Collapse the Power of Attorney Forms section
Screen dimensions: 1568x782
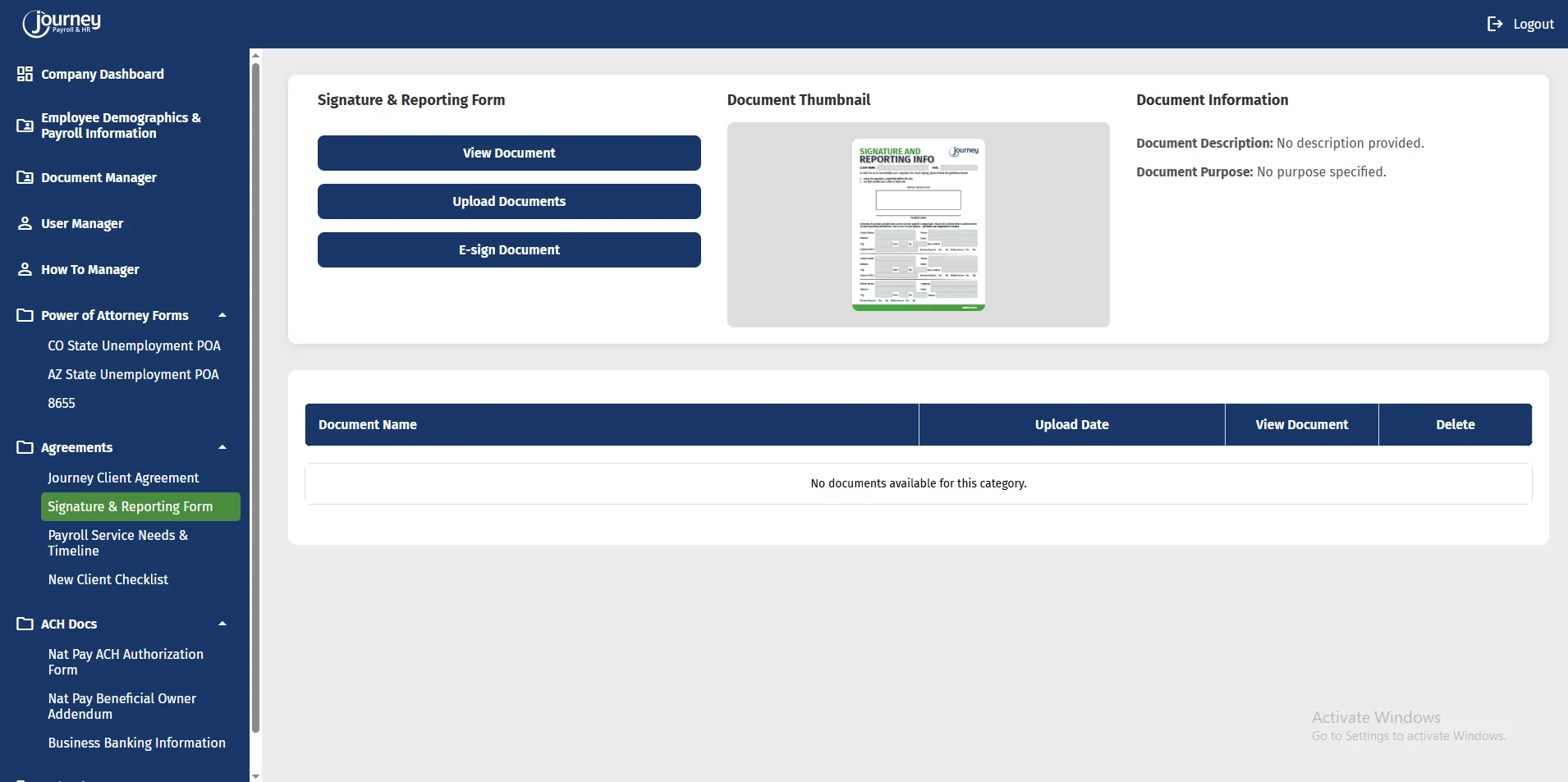point(222,315)
